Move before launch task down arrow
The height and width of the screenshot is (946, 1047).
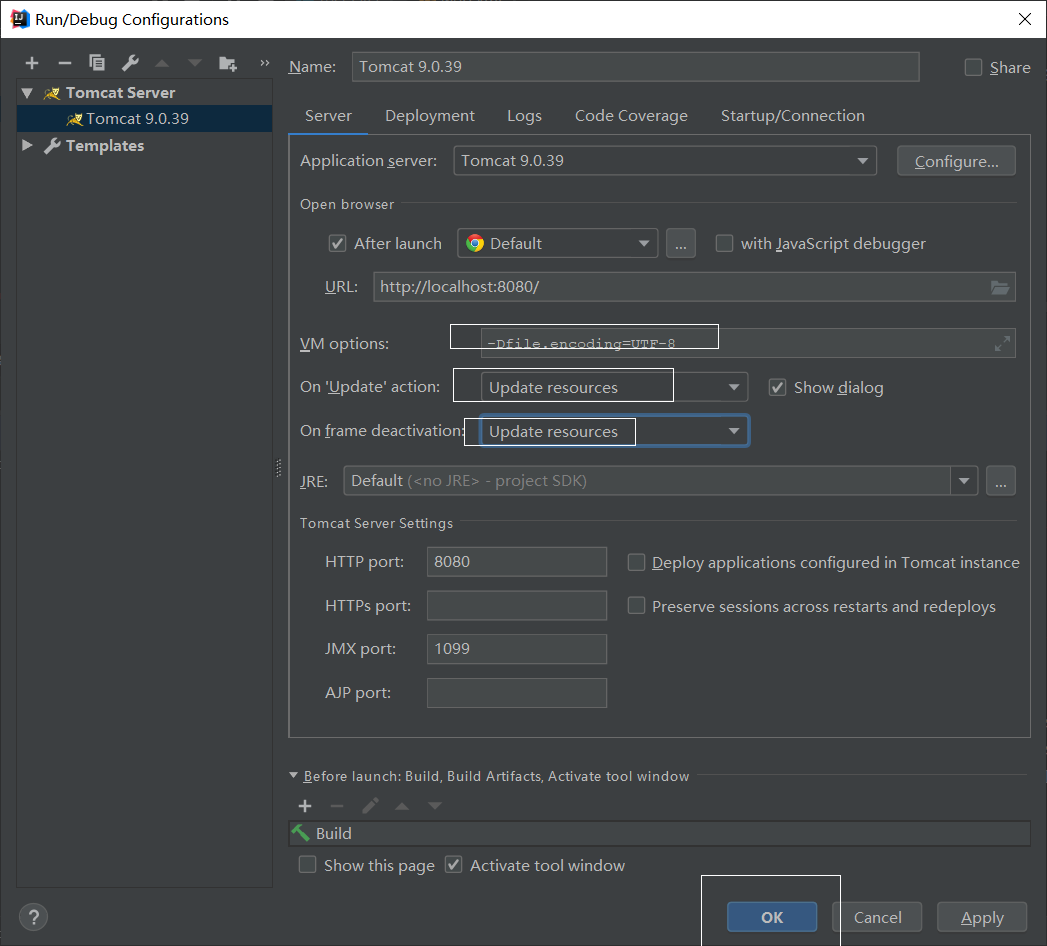point(435,806)
